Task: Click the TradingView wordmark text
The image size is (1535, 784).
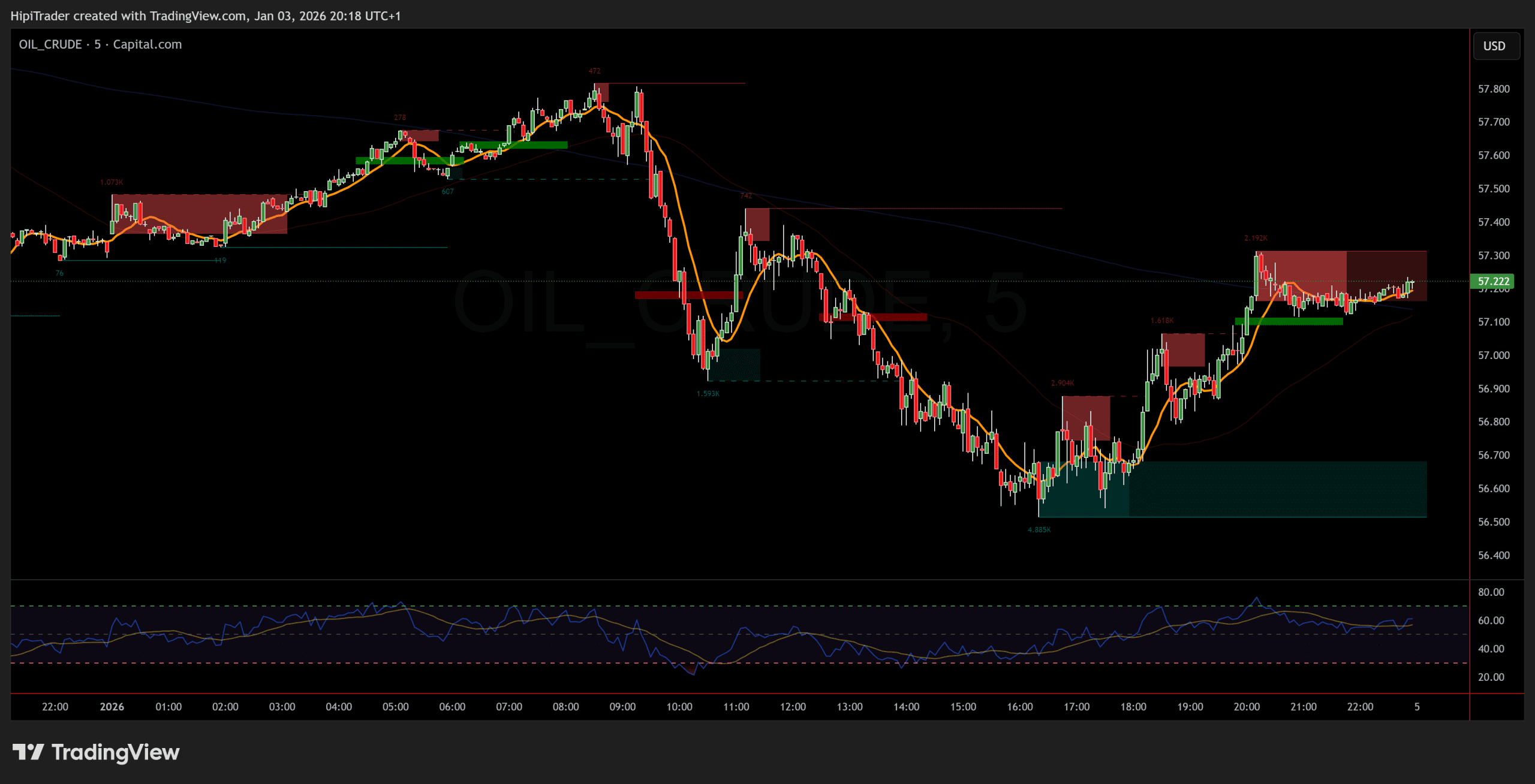Action: 116,752
